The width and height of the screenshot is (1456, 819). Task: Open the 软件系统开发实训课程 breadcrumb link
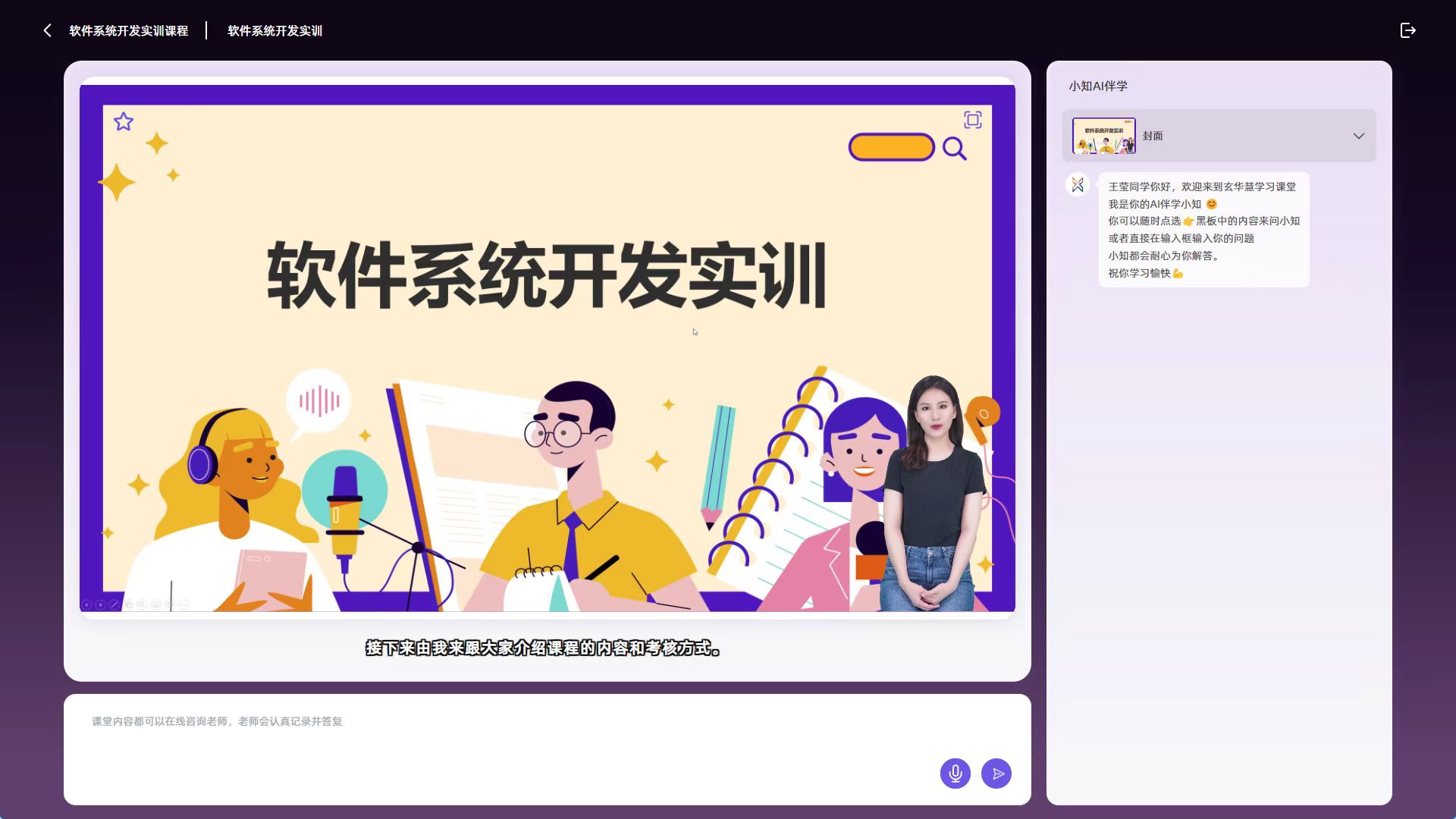coord(128,30)
